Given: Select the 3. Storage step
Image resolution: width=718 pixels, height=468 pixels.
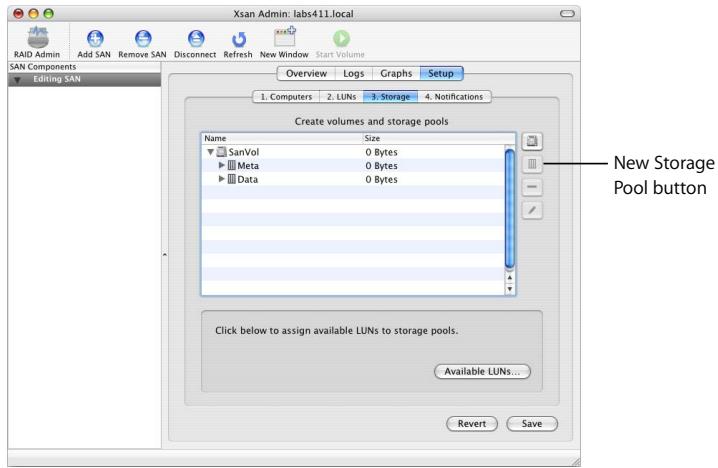Looking at the screenshot, I should click(x=391, y=97).
